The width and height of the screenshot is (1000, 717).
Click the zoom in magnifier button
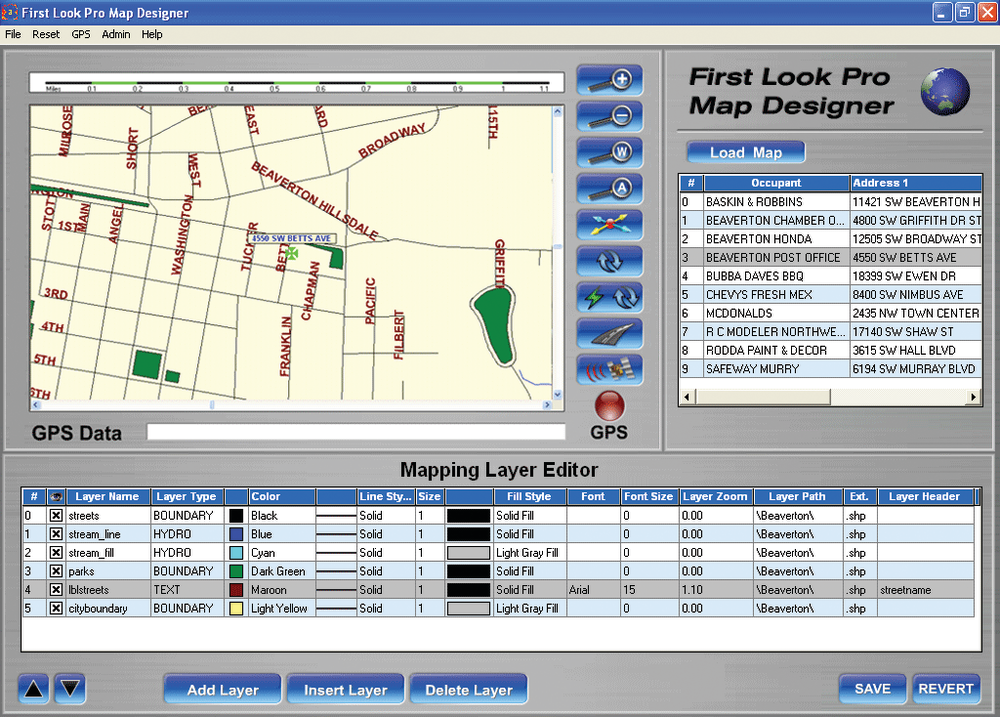[x=609, y=80]
